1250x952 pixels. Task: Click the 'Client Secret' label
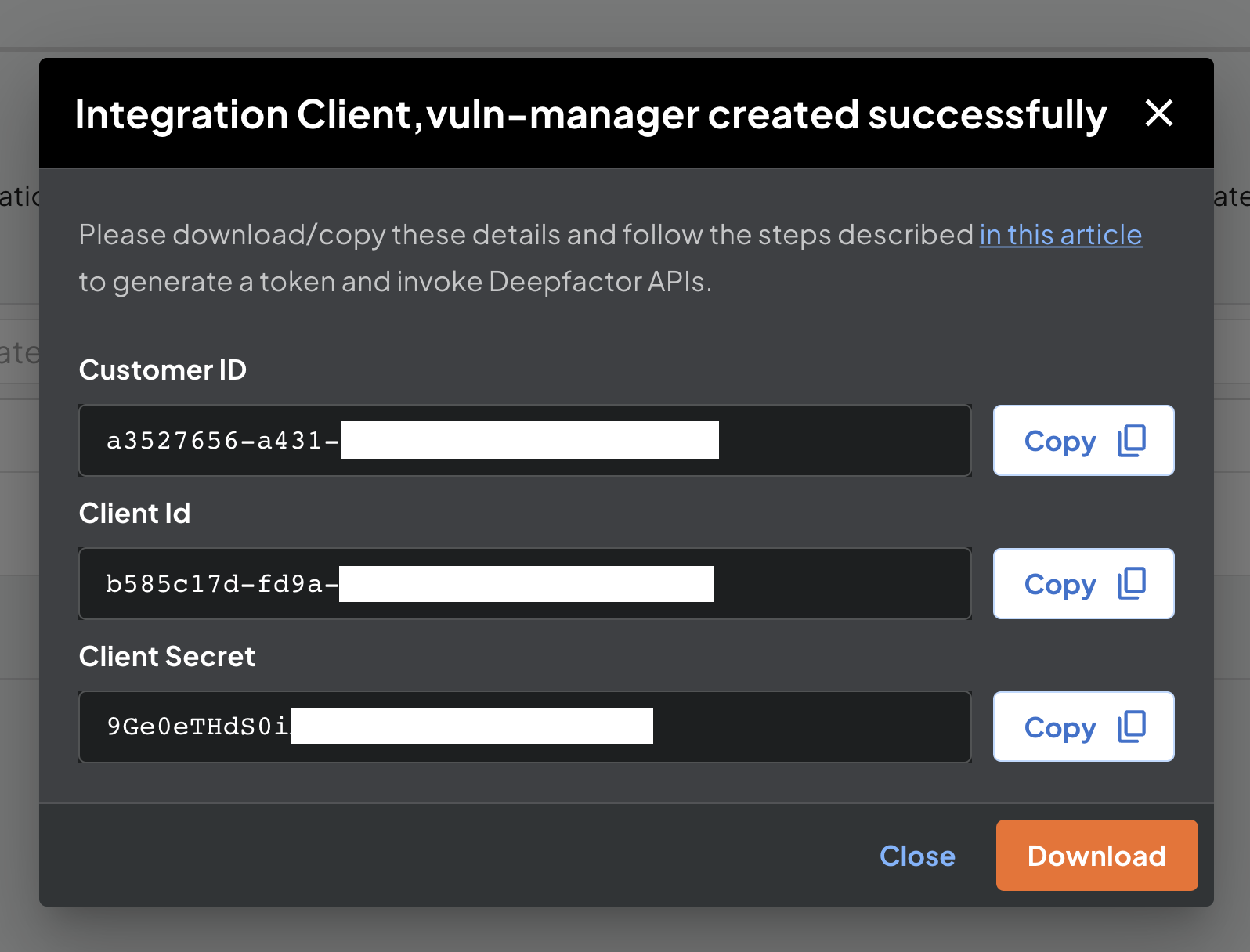(x=167, y=656)
